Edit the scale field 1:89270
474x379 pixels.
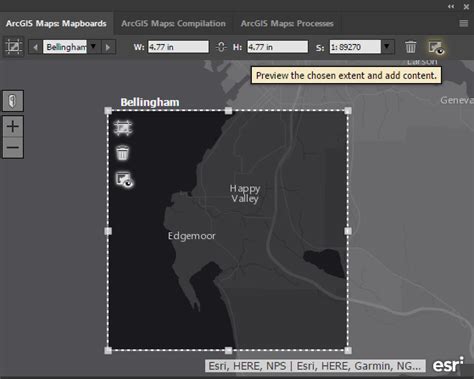[355, 47]
